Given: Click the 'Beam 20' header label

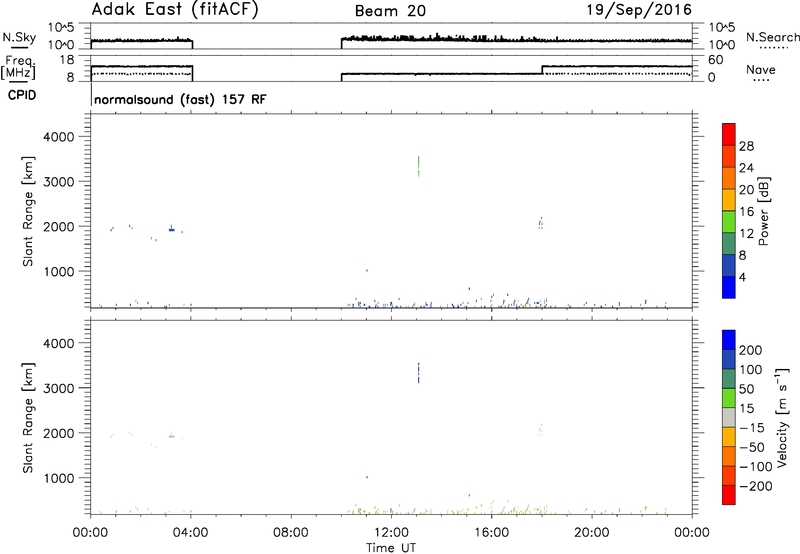Looking at the screenshot, I should [390, 11].
